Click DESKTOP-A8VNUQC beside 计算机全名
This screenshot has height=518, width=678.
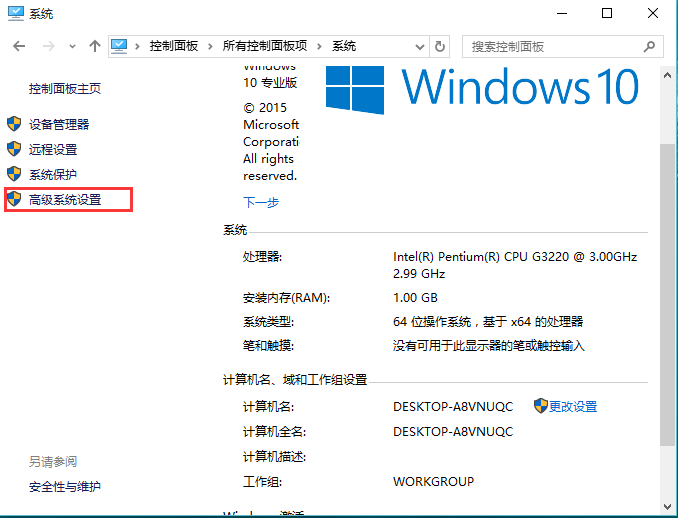coord(453,432)
